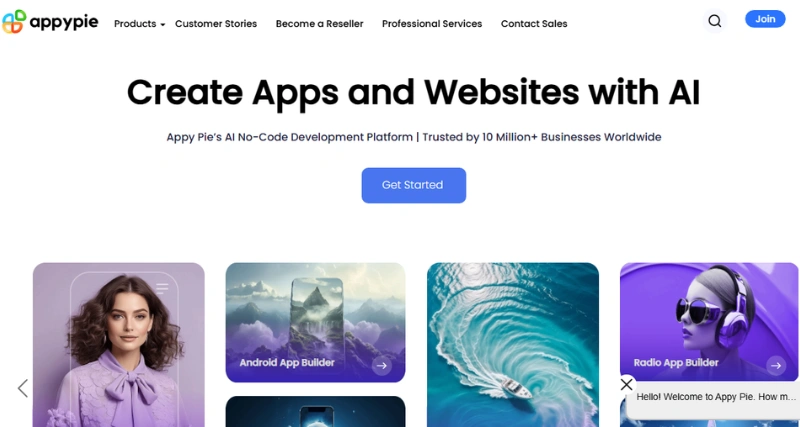
Task: Open the Hello Welcome chat message
Action: (x=716, y=397)
